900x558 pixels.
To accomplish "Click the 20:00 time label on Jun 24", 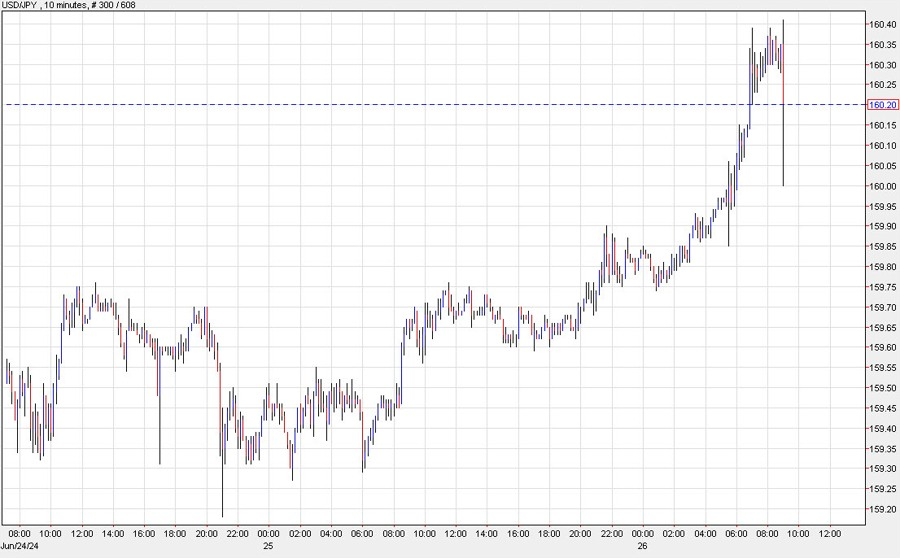I will [x=206, y=533].
